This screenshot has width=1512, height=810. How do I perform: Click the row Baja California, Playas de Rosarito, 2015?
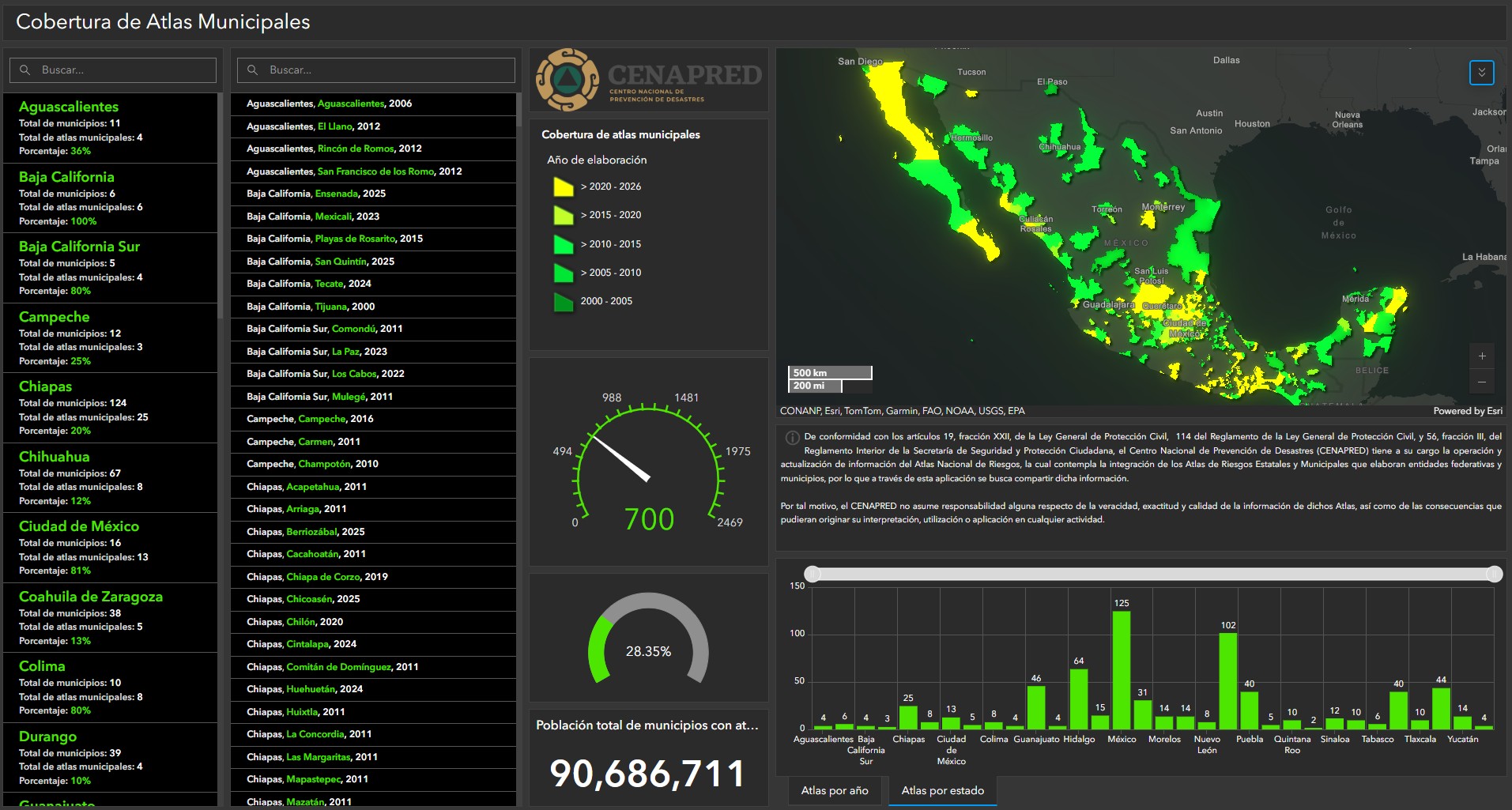point(373,239)
